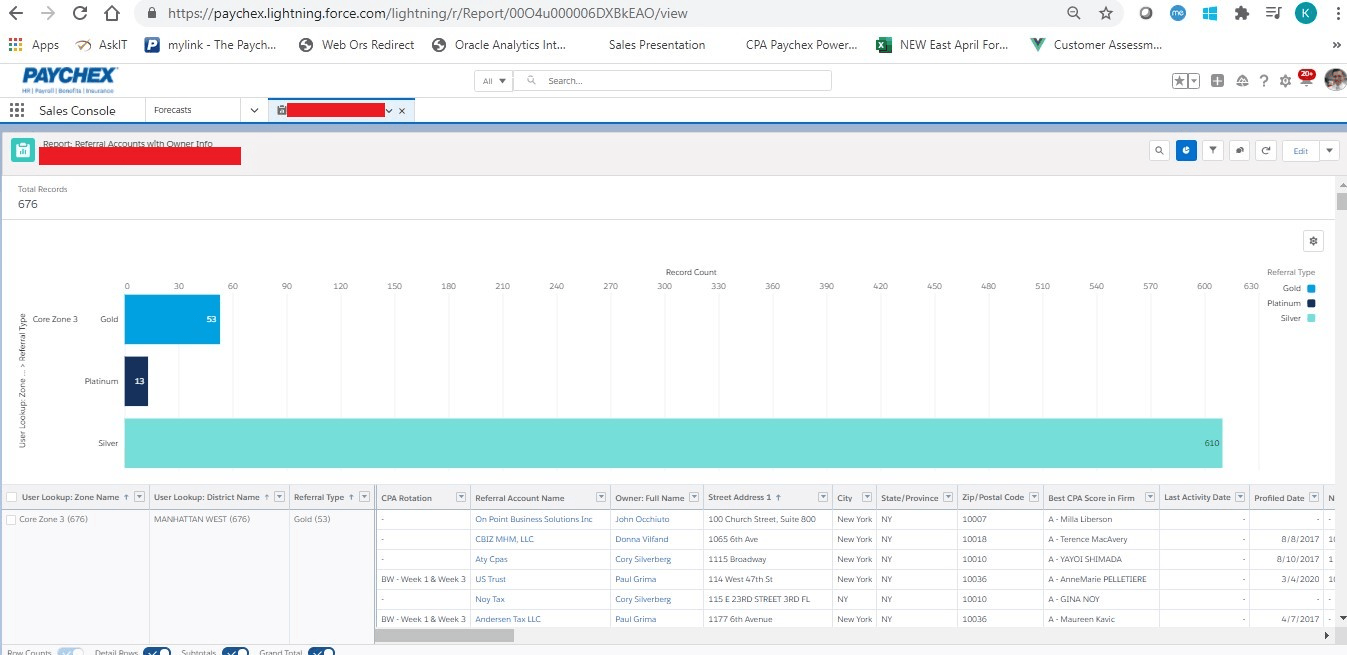This screenshot has width=1347, height=655.
Task: Toggle the Row Counts switch
Action: pyautogui.click(x=70, y=653)
